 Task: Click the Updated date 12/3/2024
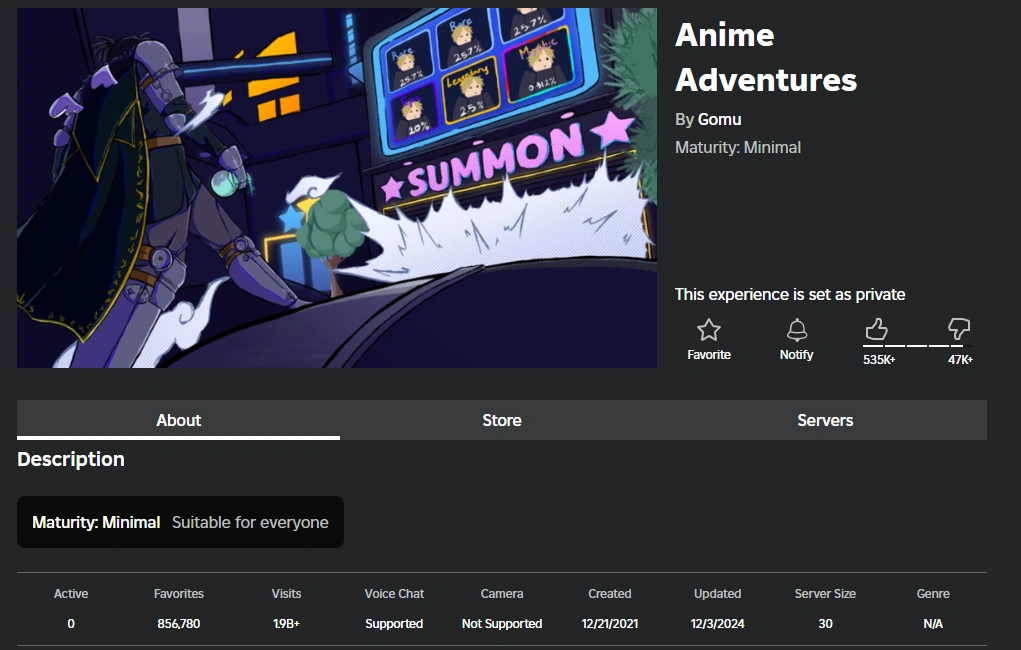coord(716,623)
